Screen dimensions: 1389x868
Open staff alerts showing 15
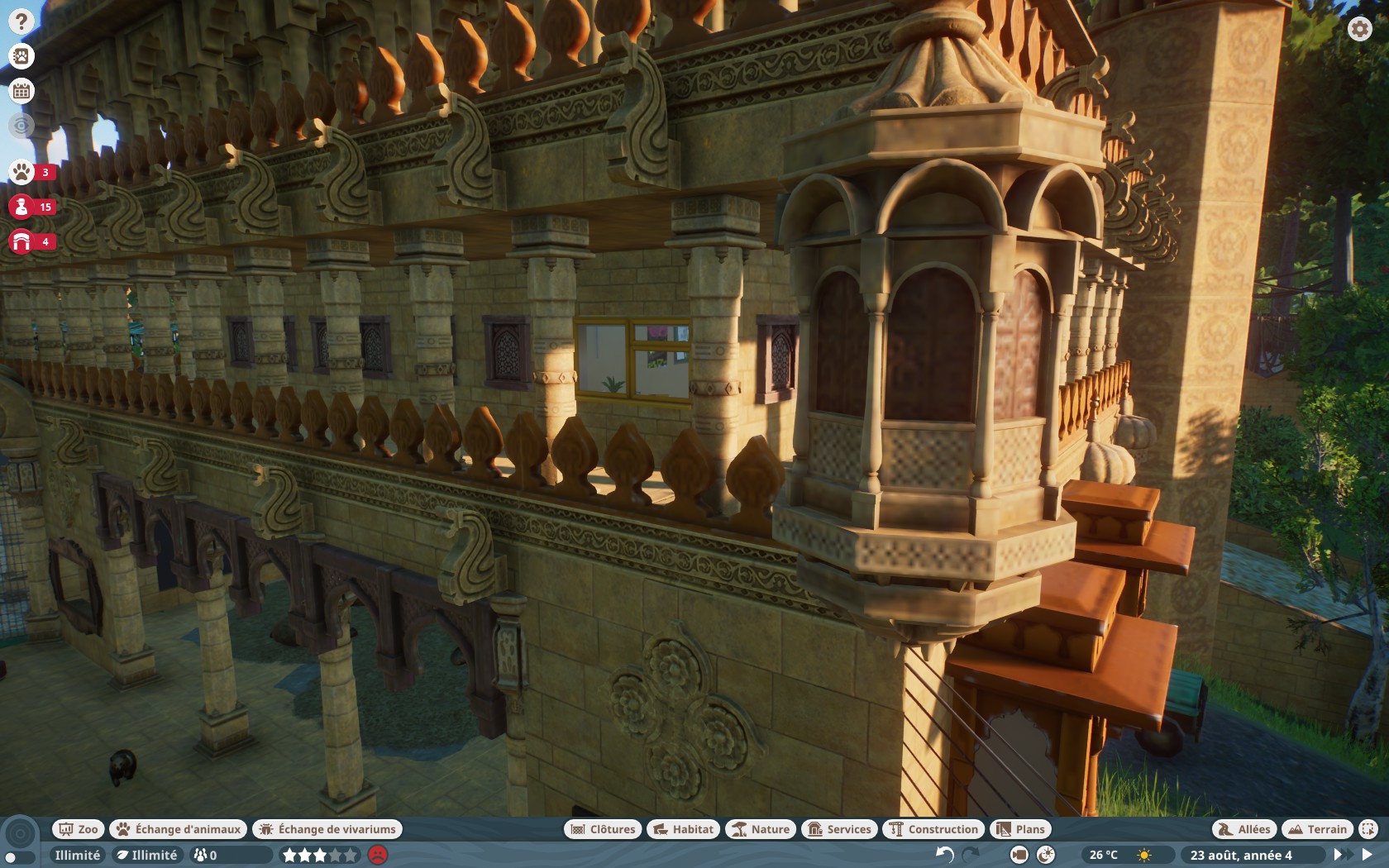coord(32,207)
